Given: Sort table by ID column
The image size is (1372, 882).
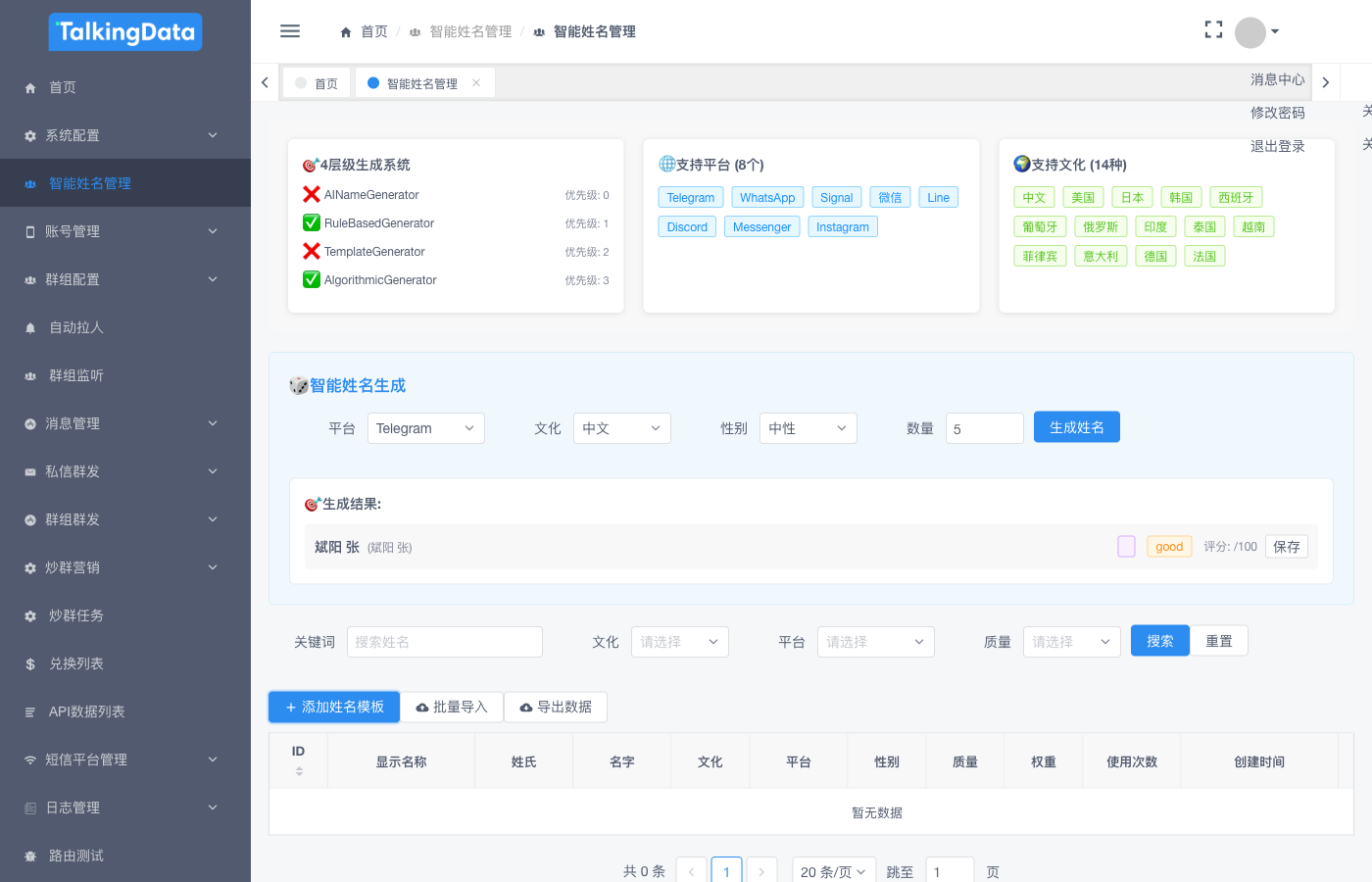Looking at the screenshot, I should 299,770.
